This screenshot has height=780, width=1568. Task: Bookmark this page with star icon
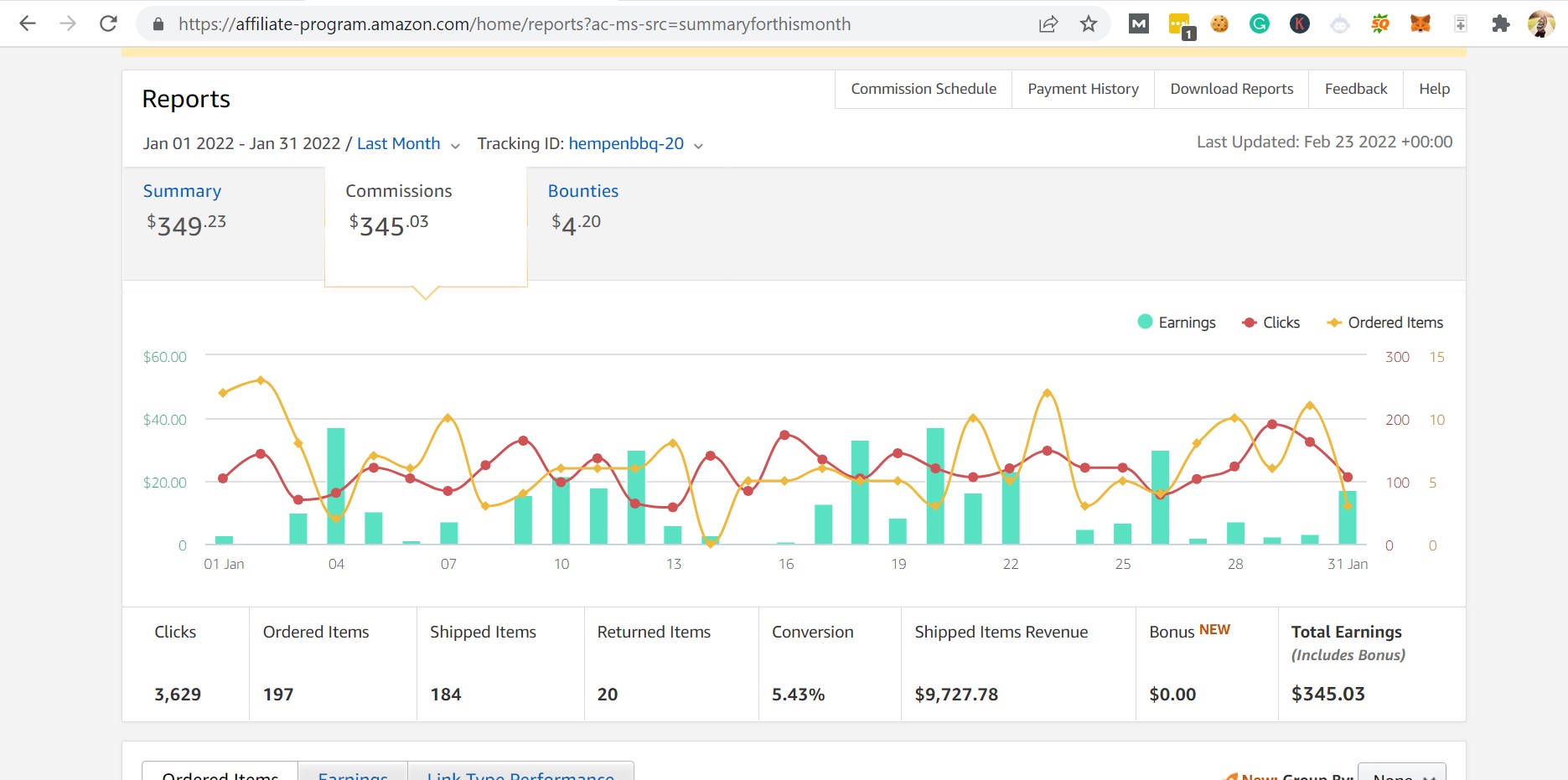pos(1089,24)
